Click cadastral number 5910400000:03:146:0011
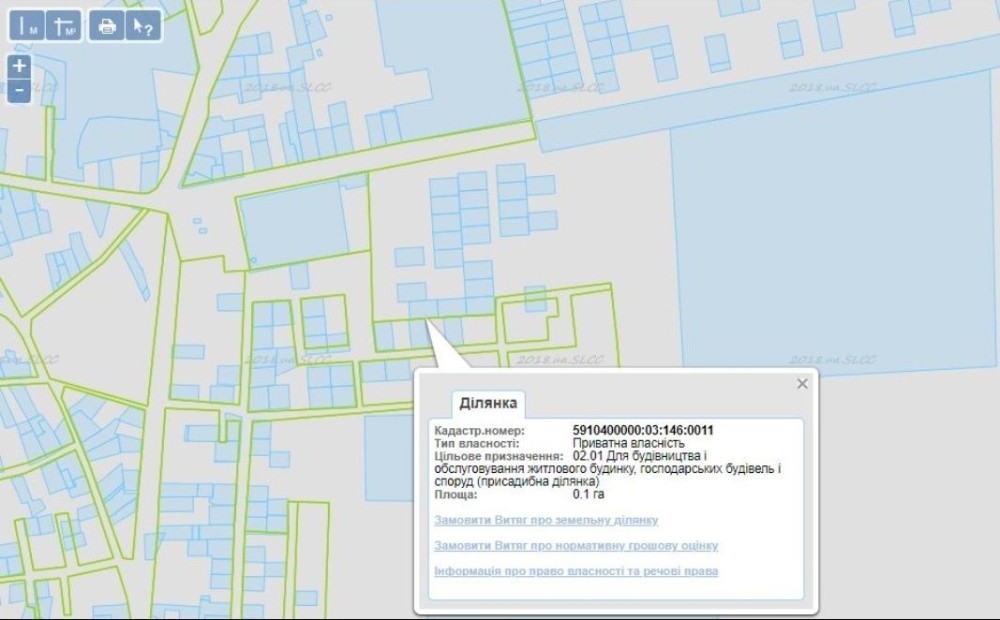 643,431
